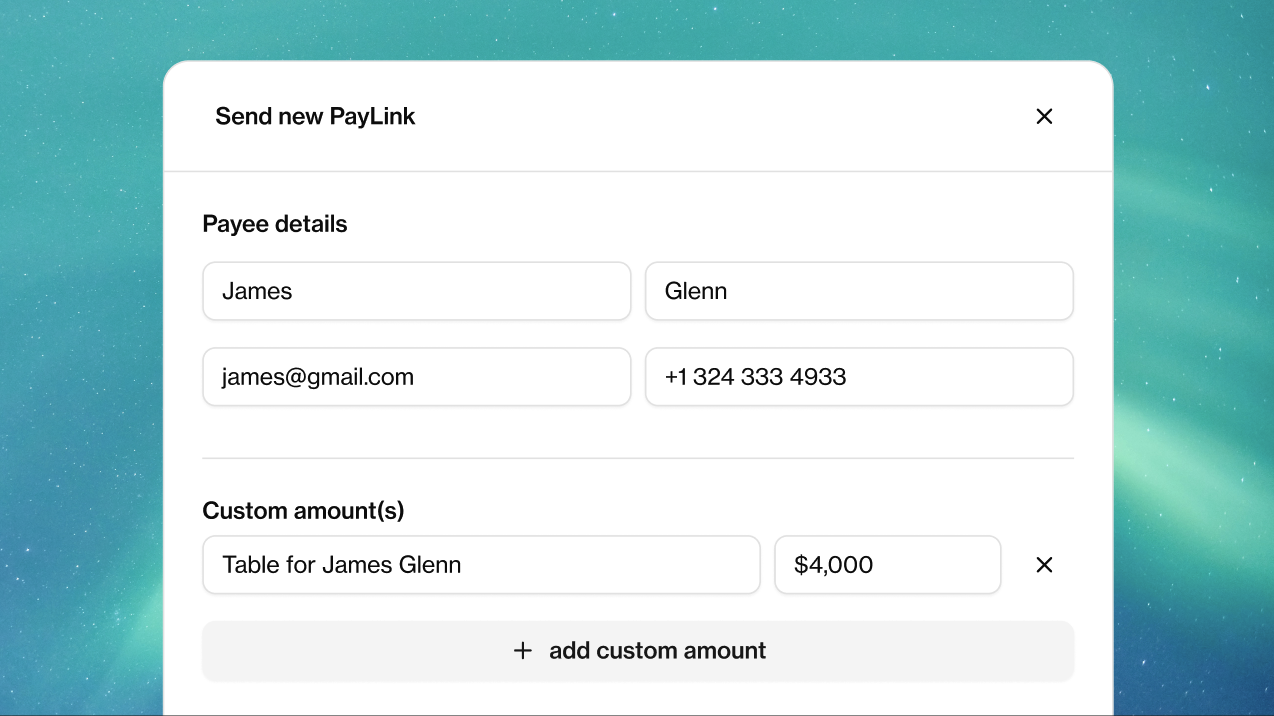Click the Payee details heading
The image size is (1274, 716).
[275, 224]
